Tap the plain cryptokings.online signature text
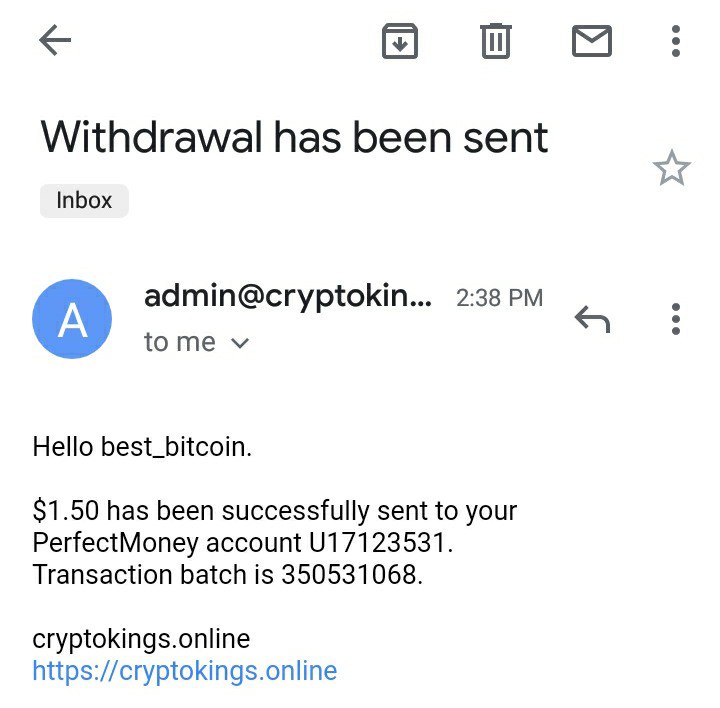The width and height of the screenshot is (720, 708). [141, 638]
